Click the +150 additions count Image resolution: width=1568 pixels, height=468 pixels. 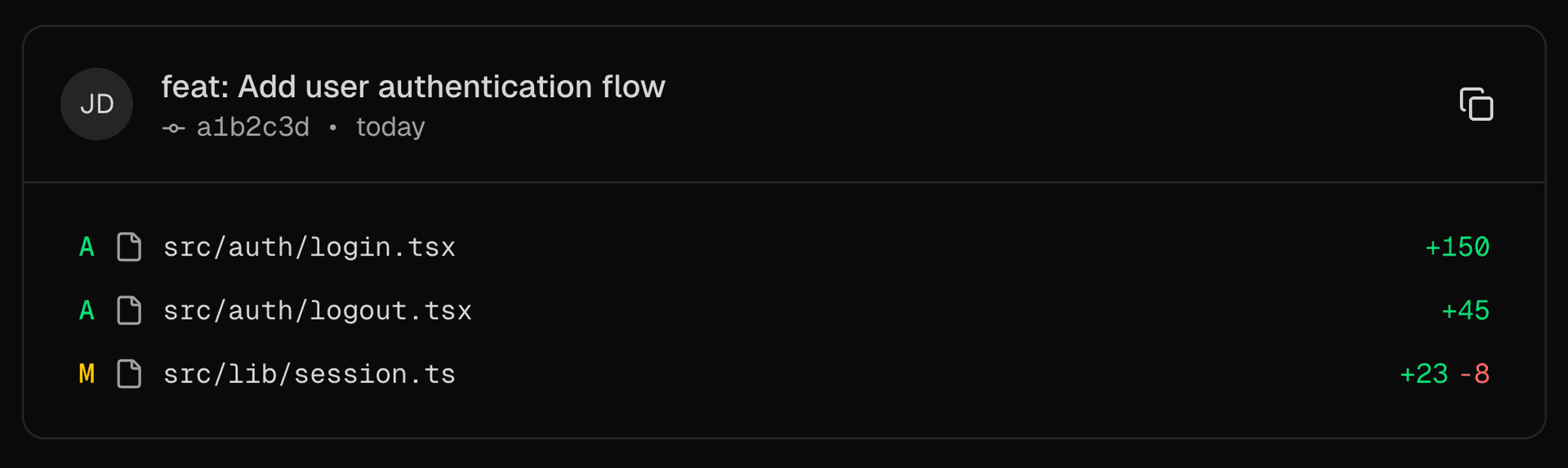point(1457,247)
